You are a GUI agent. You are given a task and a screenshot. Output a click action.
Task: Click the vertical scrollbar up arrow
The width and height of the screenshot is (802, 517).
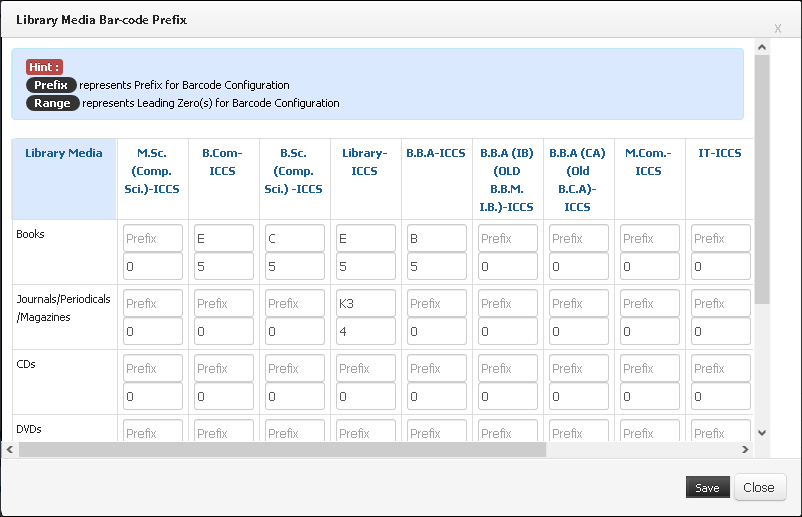(x=762, y=47)
